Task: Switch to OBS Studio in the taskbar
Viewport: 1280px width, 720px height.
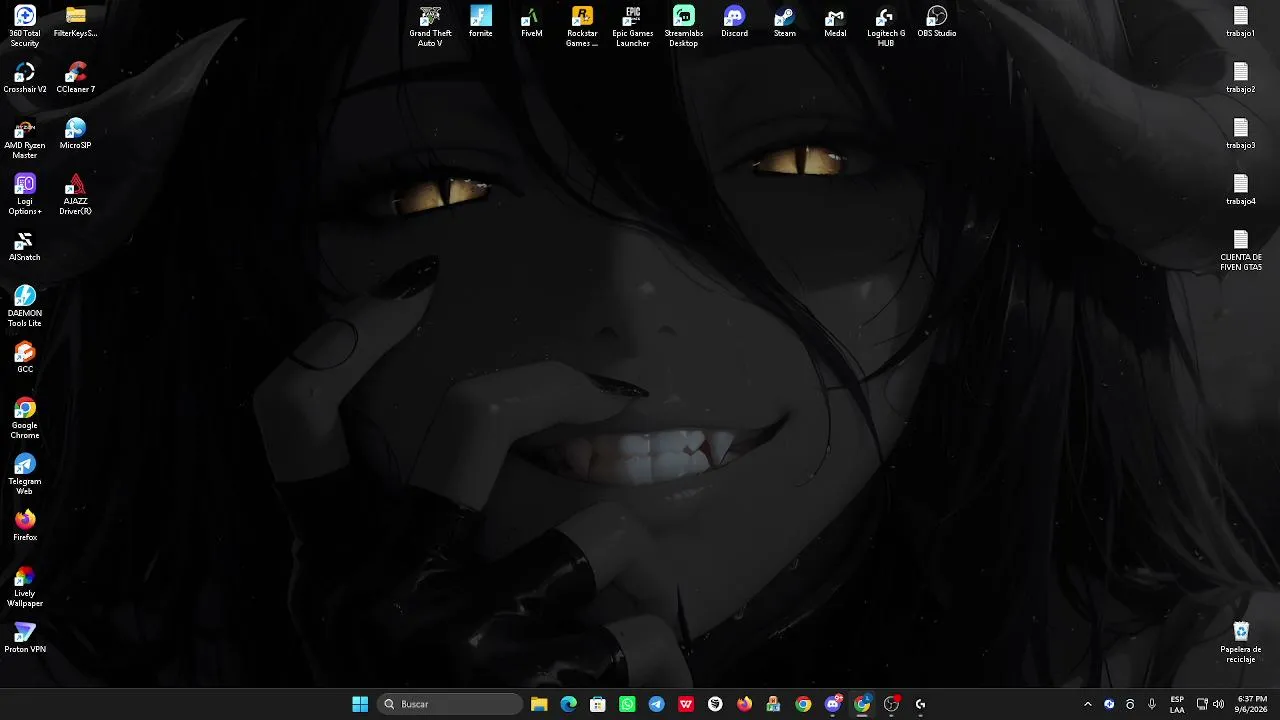Action: pyautogui.click(x=891, y=704)
